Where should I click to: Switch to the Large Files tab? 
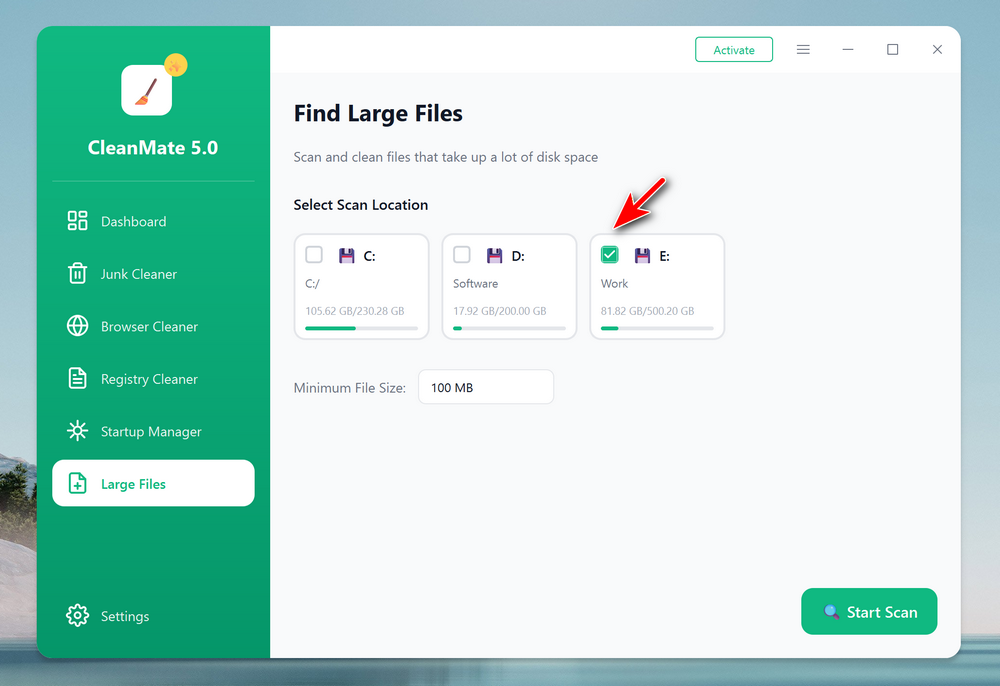(153, 484)
